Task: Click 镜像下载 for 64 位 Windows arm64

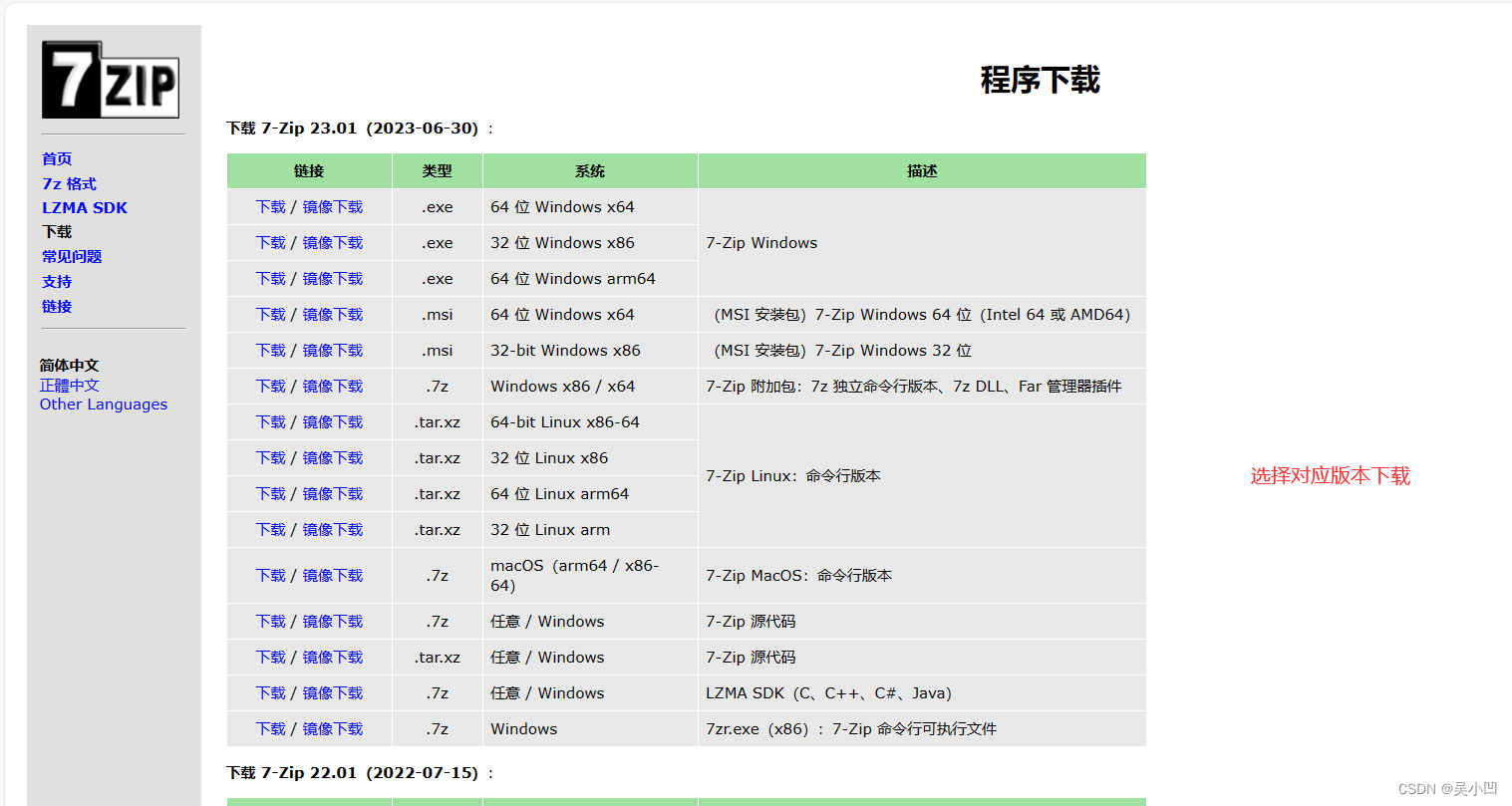Action: tap(333, 278)
